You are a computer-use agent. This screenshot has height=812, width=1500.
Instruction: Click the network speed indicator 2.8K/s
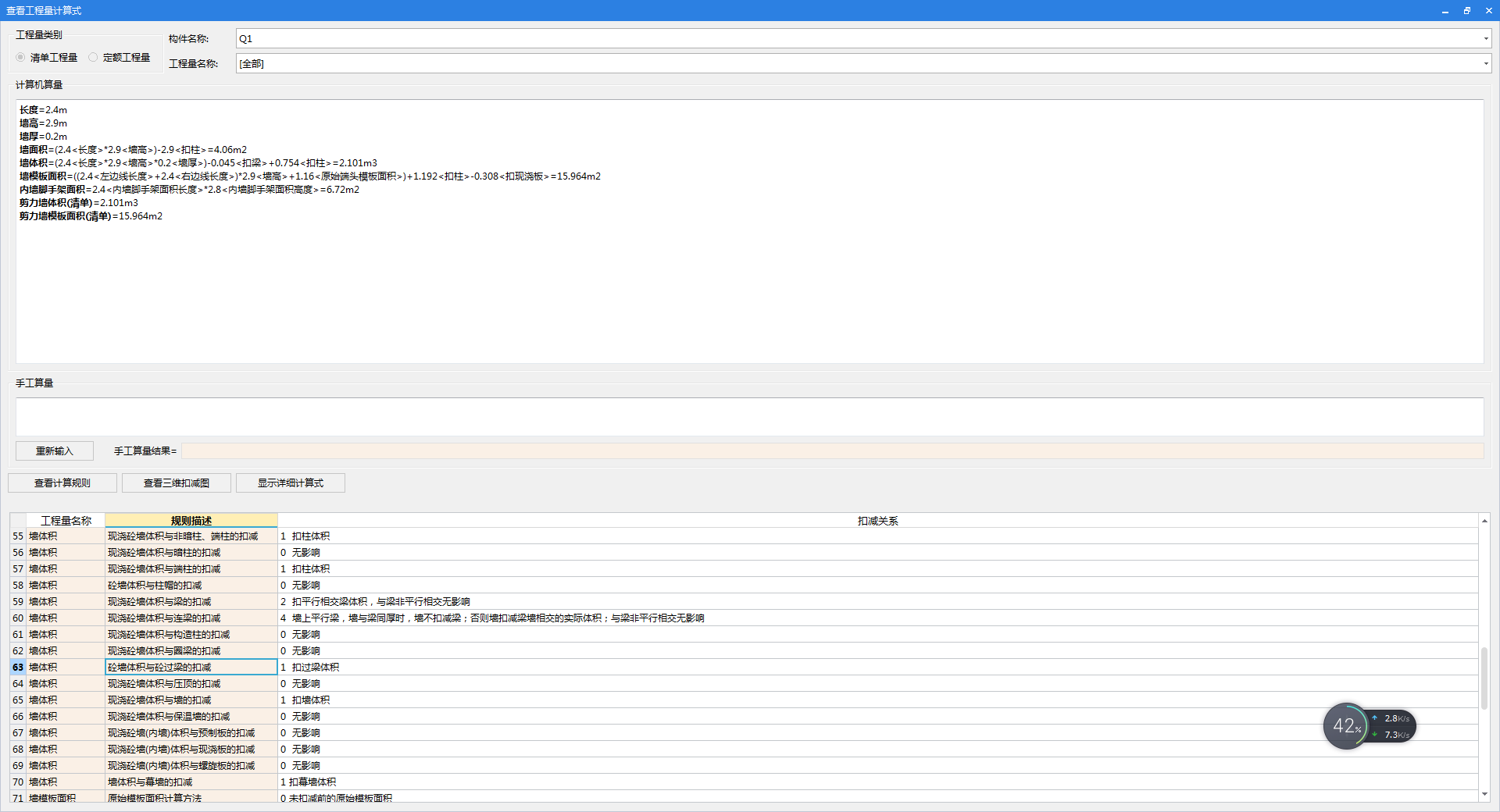tap(1396, 718)
